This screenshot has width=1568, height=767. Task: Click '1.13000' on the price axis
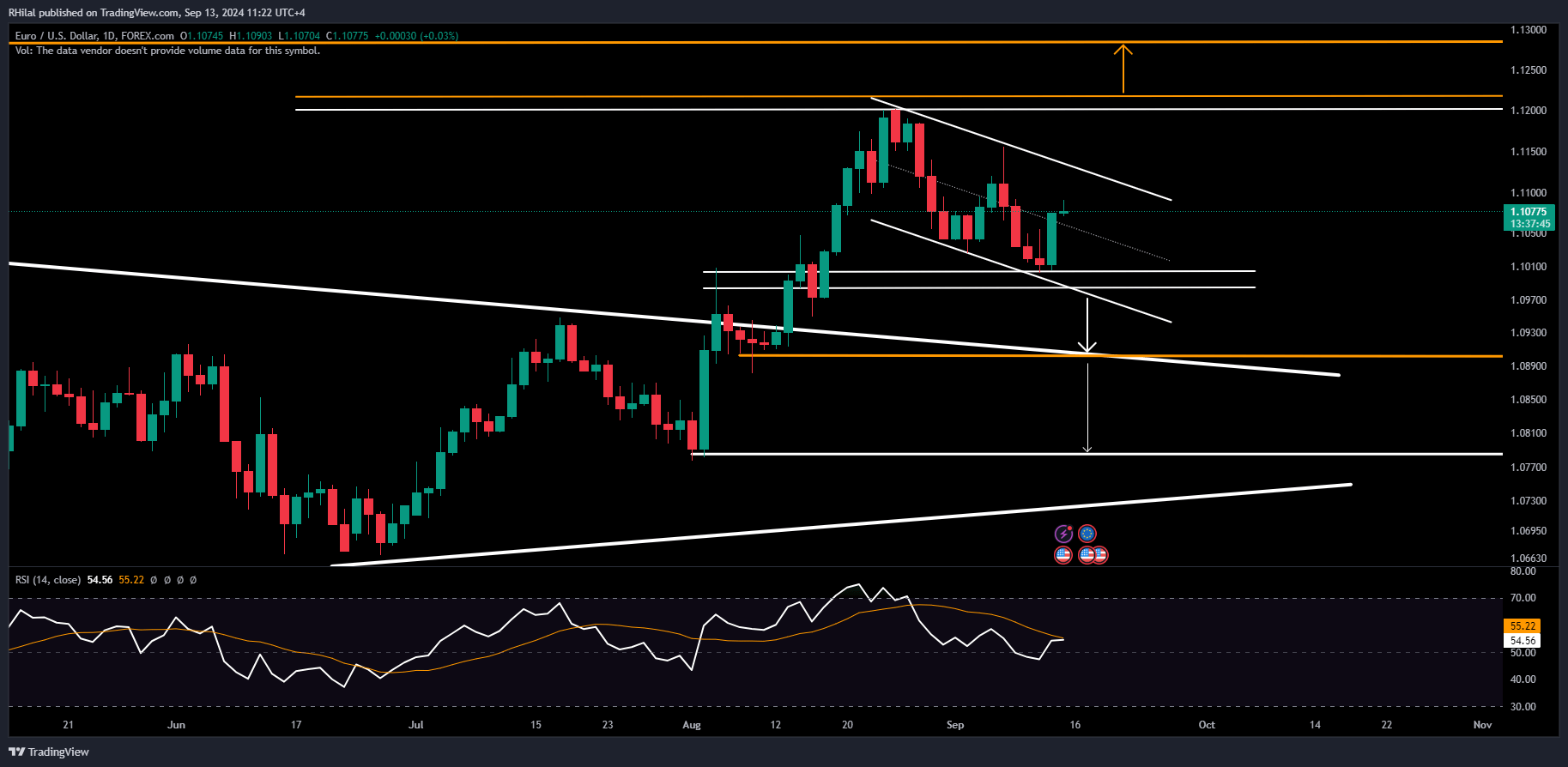pos(1529,30)
